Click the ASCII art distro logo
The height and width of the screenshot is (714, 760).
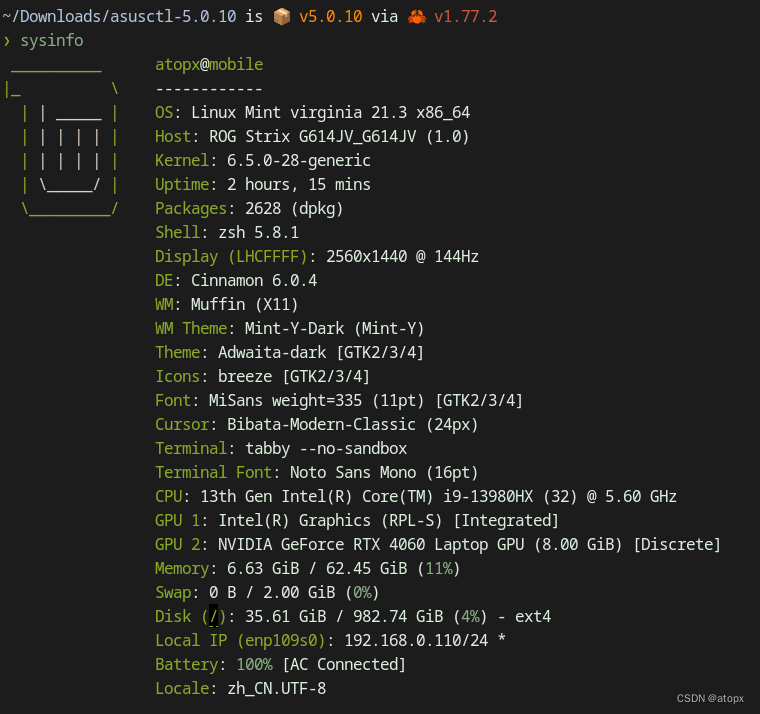[x=61, y=142]
